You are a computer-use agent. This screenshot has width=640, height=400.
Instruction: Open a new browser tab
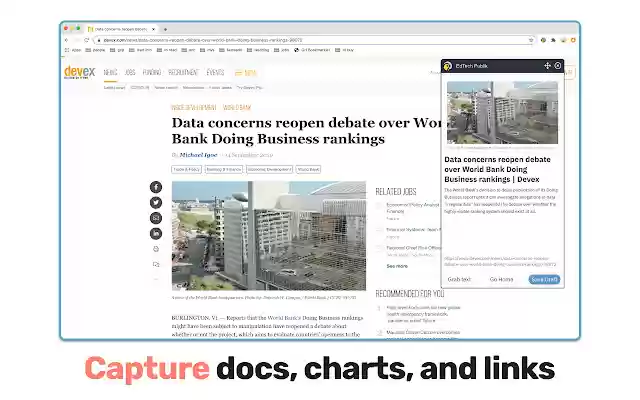(165, 29)
